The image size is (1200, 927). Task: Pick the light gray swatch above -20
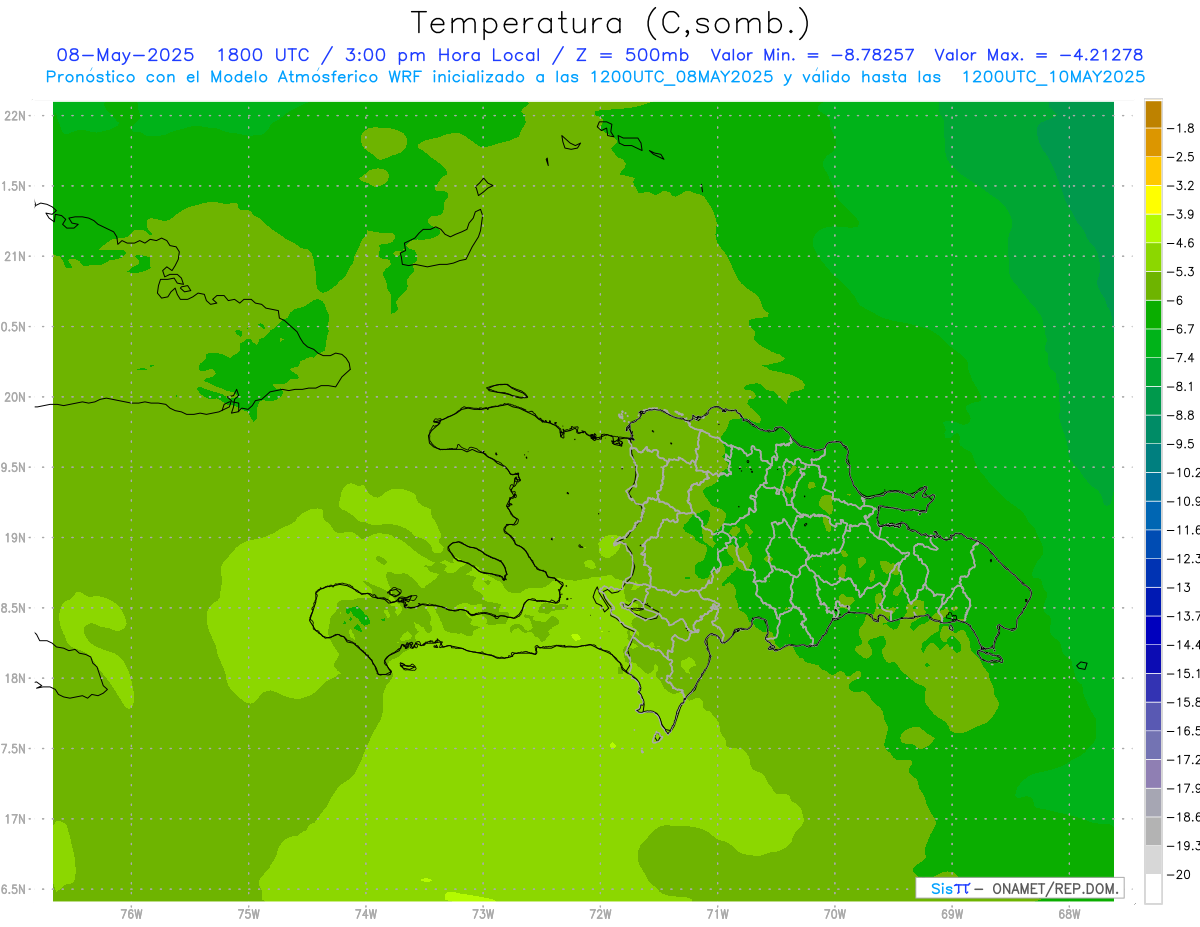(1153, 860)
